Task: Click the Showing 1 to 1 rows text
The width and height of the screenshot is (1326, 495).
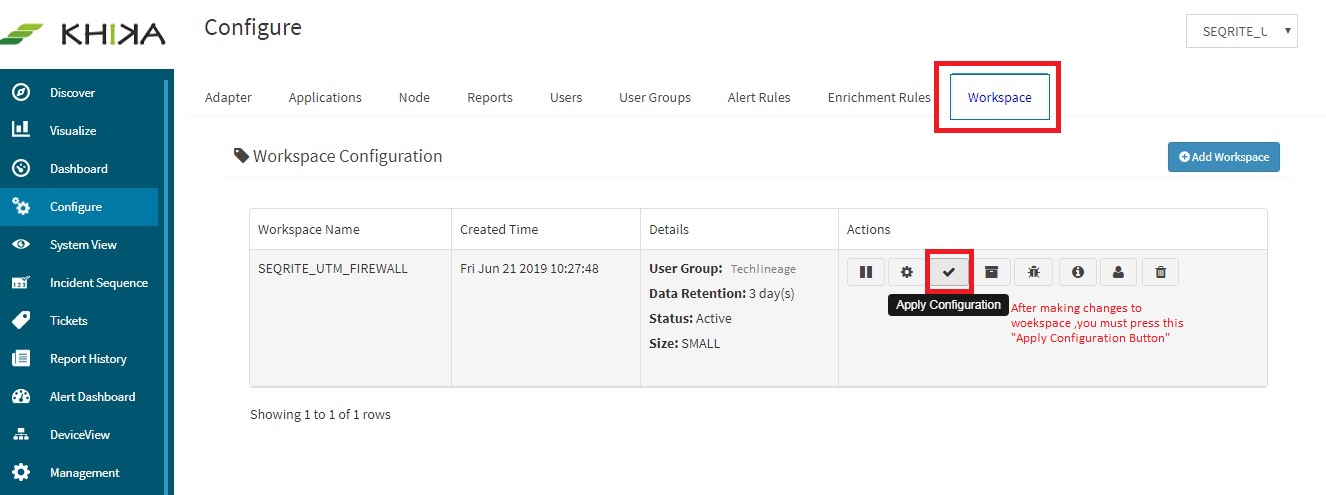Action: pyautogui.click(x=320, y=414)
